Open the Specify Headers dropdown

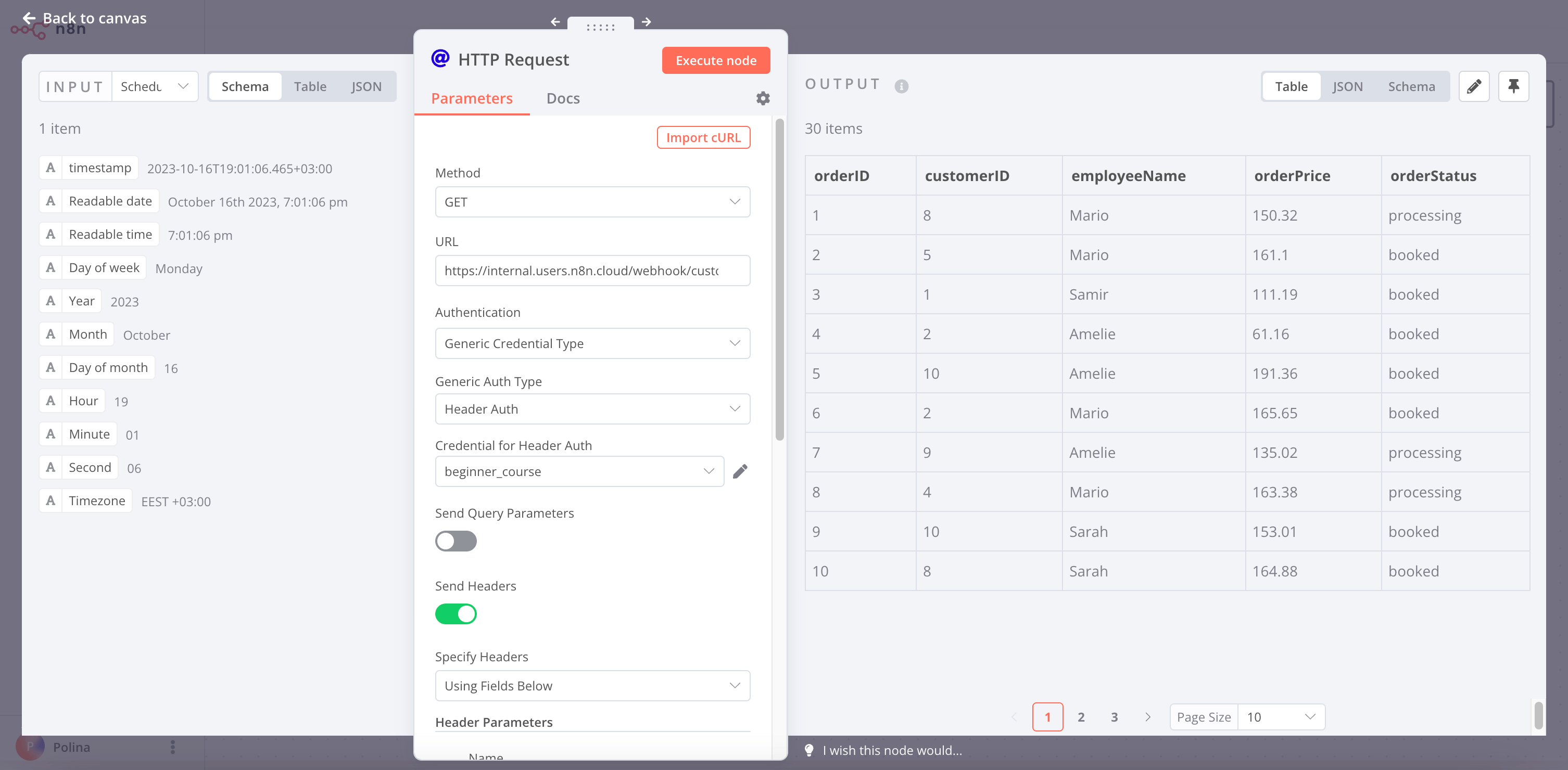[x=592, y=686]
